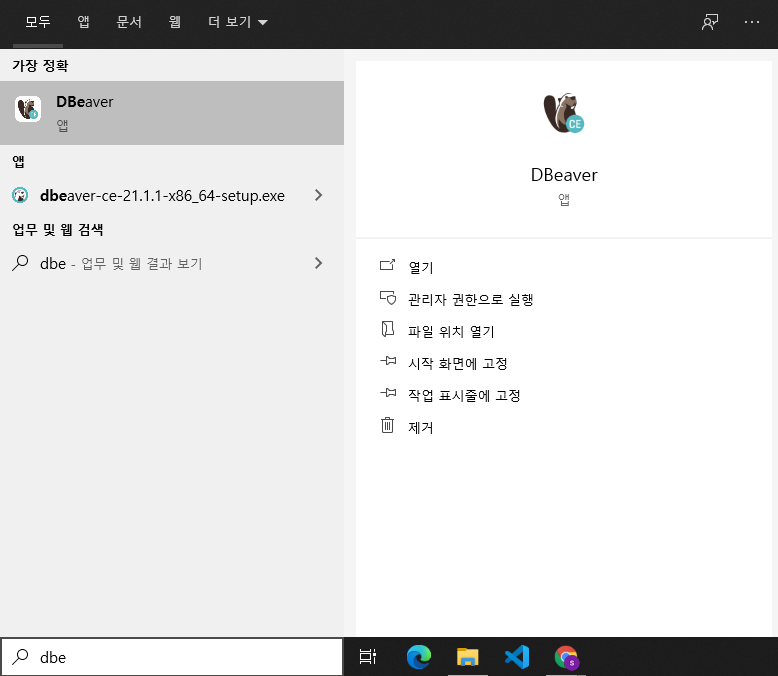Choose 파일 위치 열기

click(451, 331)
